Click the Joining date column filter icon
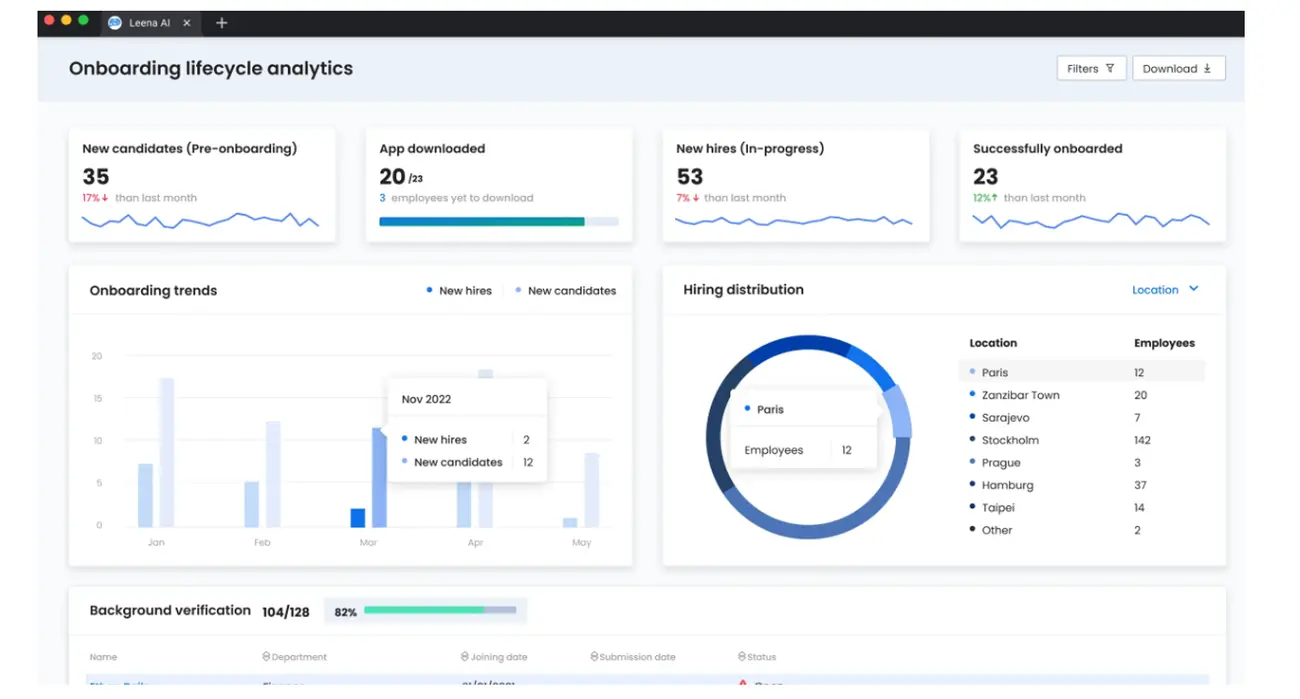Image resolution: width=1300 pixels, height=699 pixels. 465,657
